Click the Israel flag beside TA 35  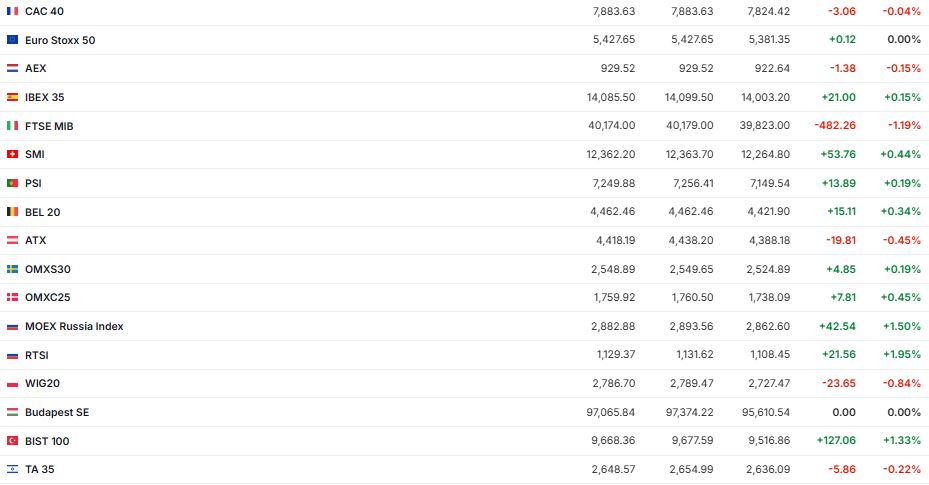(x=12, y=469)
